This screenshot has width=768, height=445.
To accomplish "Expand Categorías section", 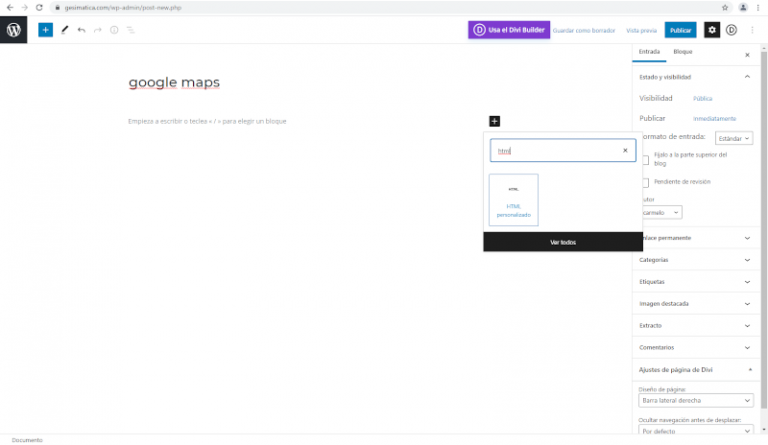I will point(695,260).
